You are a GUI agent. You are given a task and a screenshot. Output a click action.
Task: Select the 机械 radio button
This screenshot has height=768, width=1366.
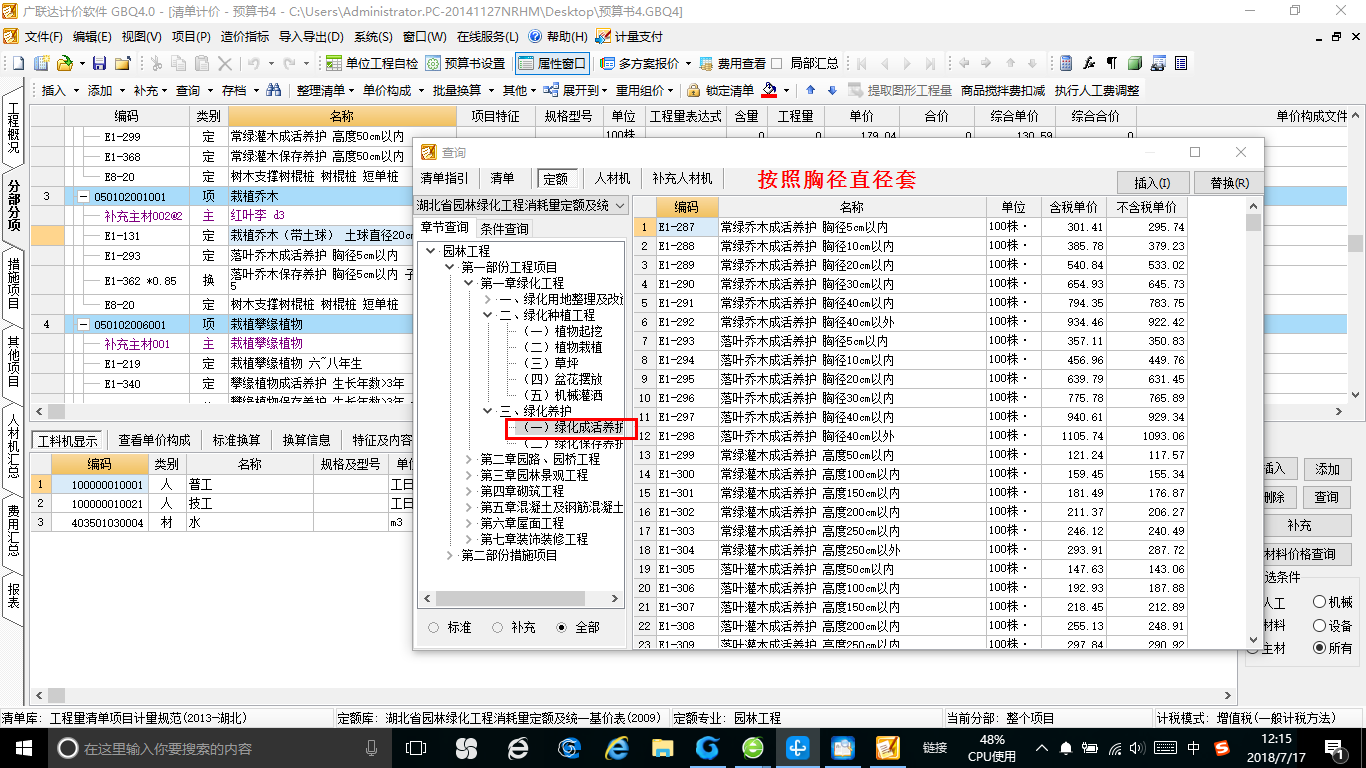point(1320,602)
